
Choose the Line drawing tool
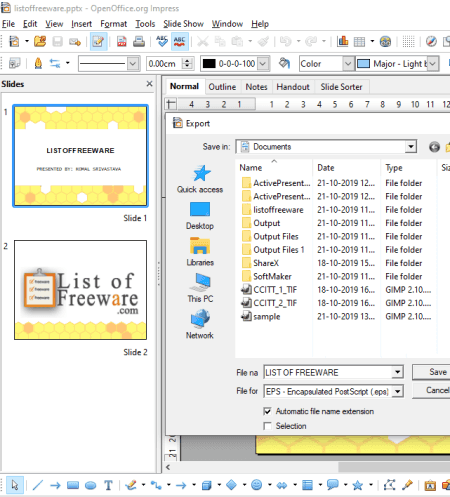[38, 485]
